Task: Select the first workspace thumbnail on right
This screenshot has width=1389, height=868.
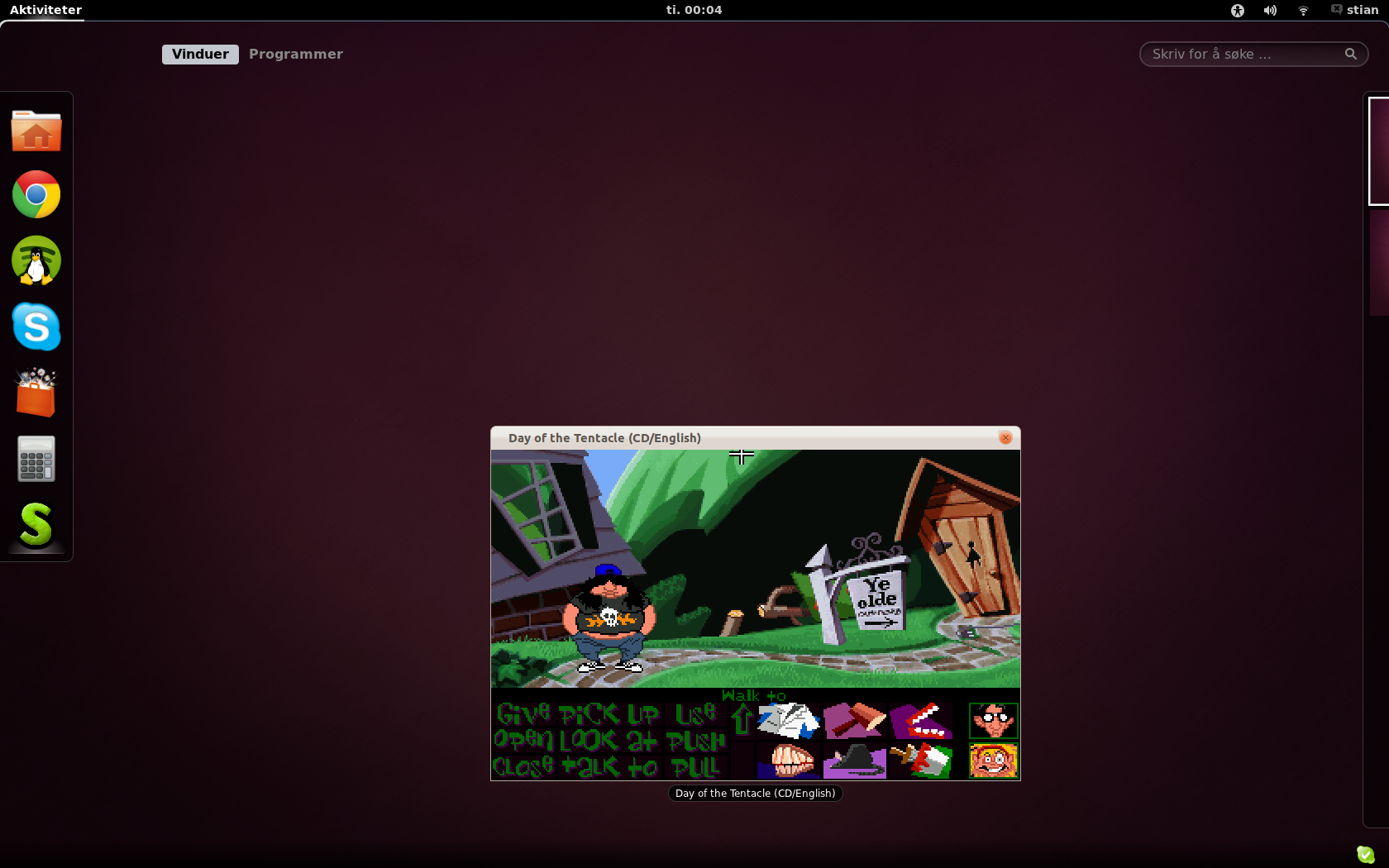Action: (x=1378, y=151)
